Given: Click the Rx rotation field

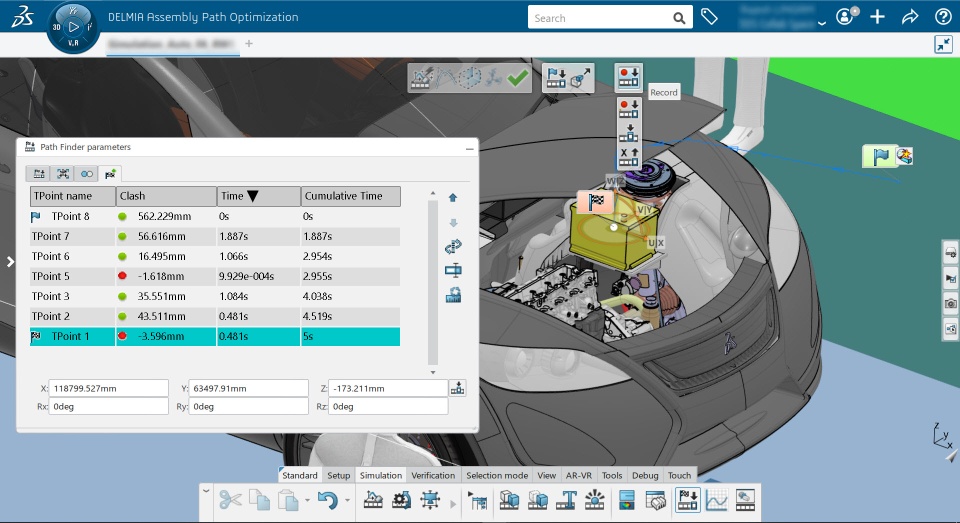Looking at the screenshot, I should tap(108, 406).
